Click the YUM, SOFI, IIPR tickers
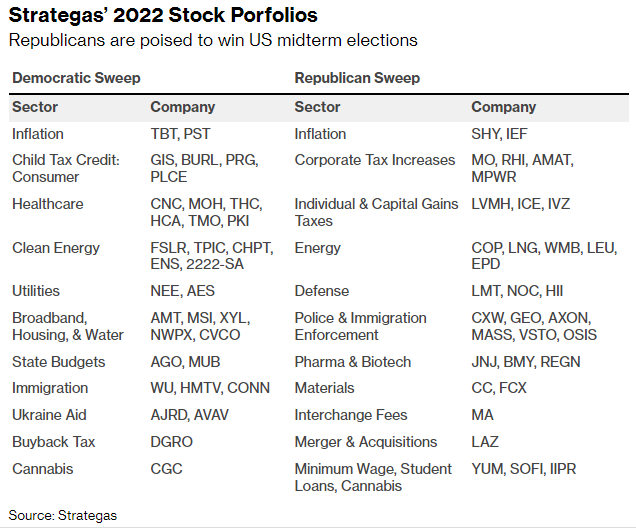 [523, 468]
